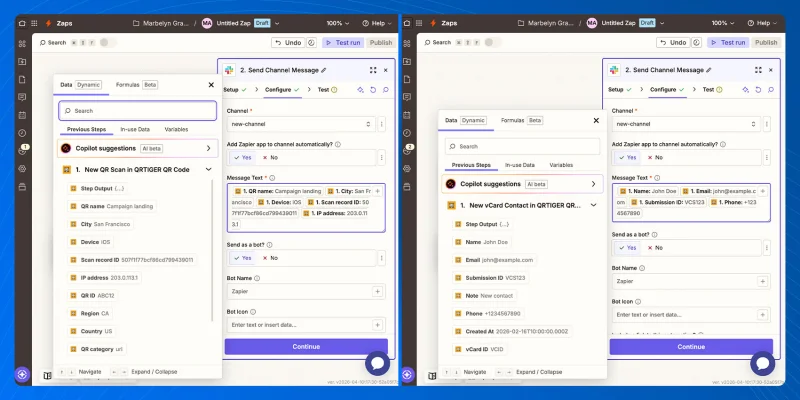Click Copilot button at left window bottom

[22, 374]
